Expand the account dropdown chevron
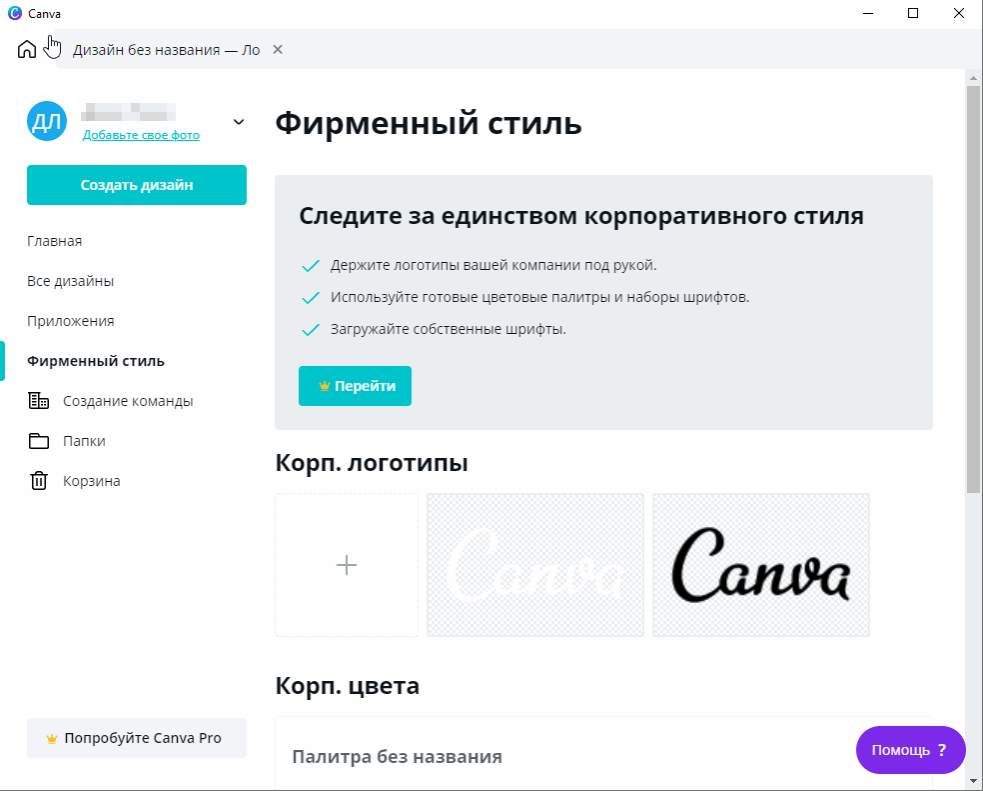 [x=238, y=122]
